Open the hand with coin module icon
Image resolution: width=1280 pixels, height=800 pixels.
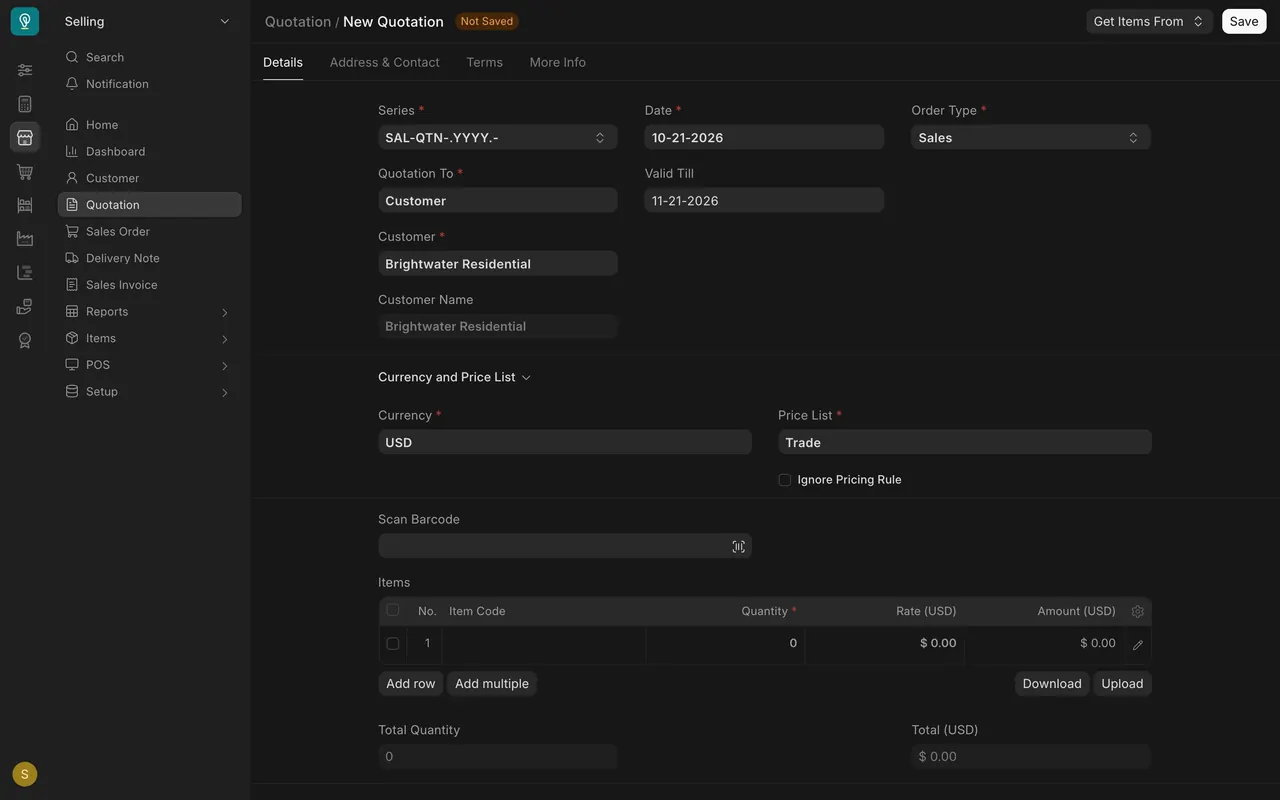[x=25, y=306]
